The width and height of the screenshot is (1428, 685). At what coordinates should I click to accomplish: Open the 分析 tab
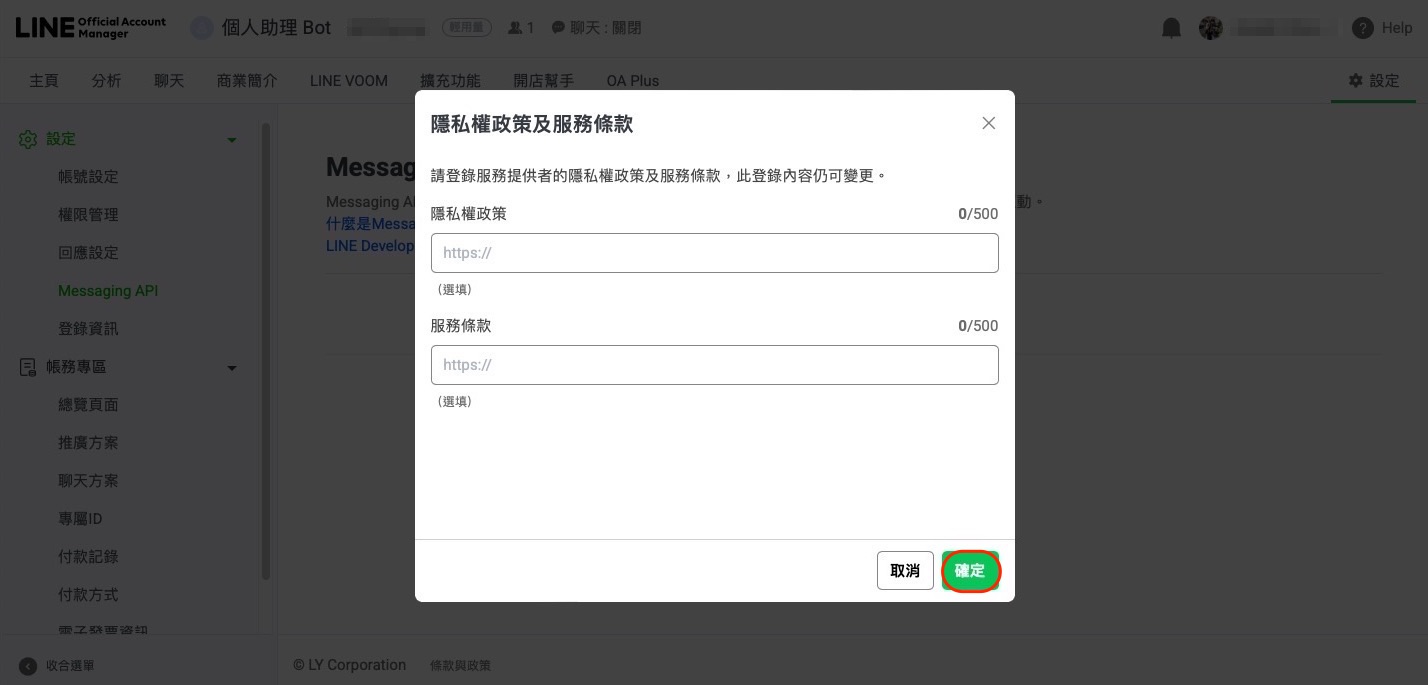(106, 81)
